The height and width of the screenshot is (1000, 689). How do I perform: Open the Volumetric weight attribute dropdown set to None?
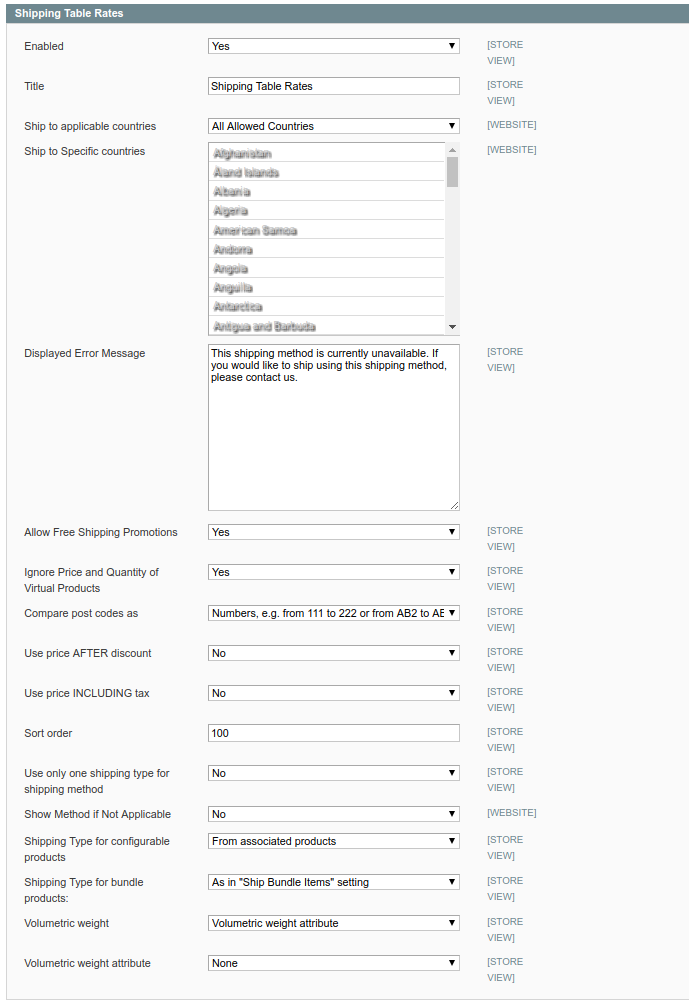tap(333, 963)
